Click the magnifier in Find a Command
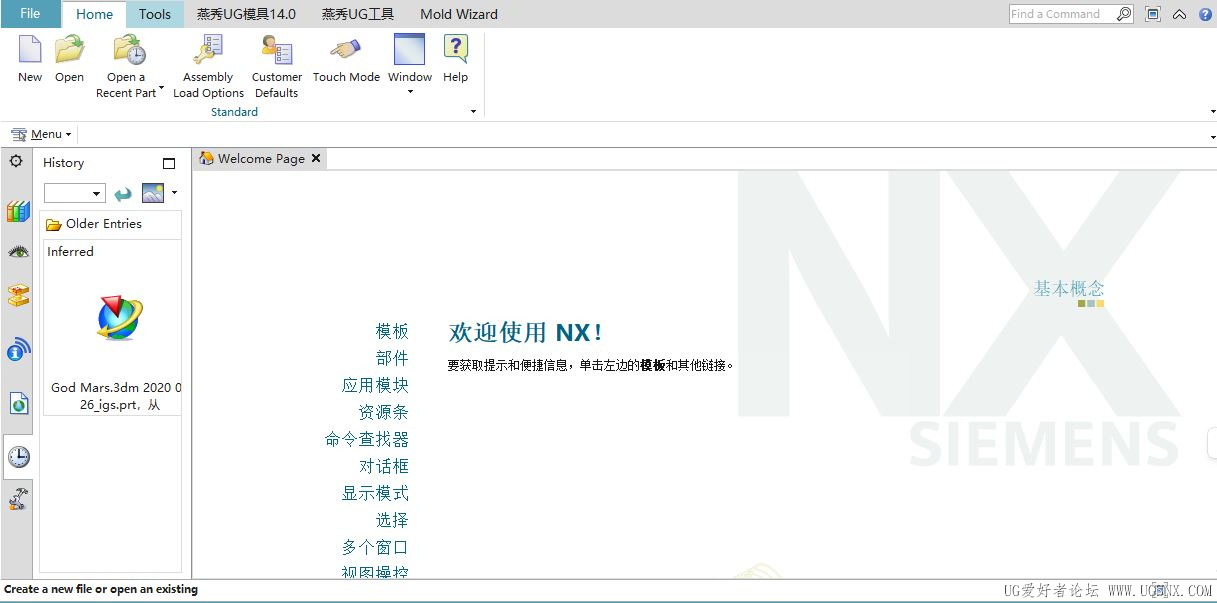The width and height of the screenshot is (1217, 603). click(x=1124, y=14)
